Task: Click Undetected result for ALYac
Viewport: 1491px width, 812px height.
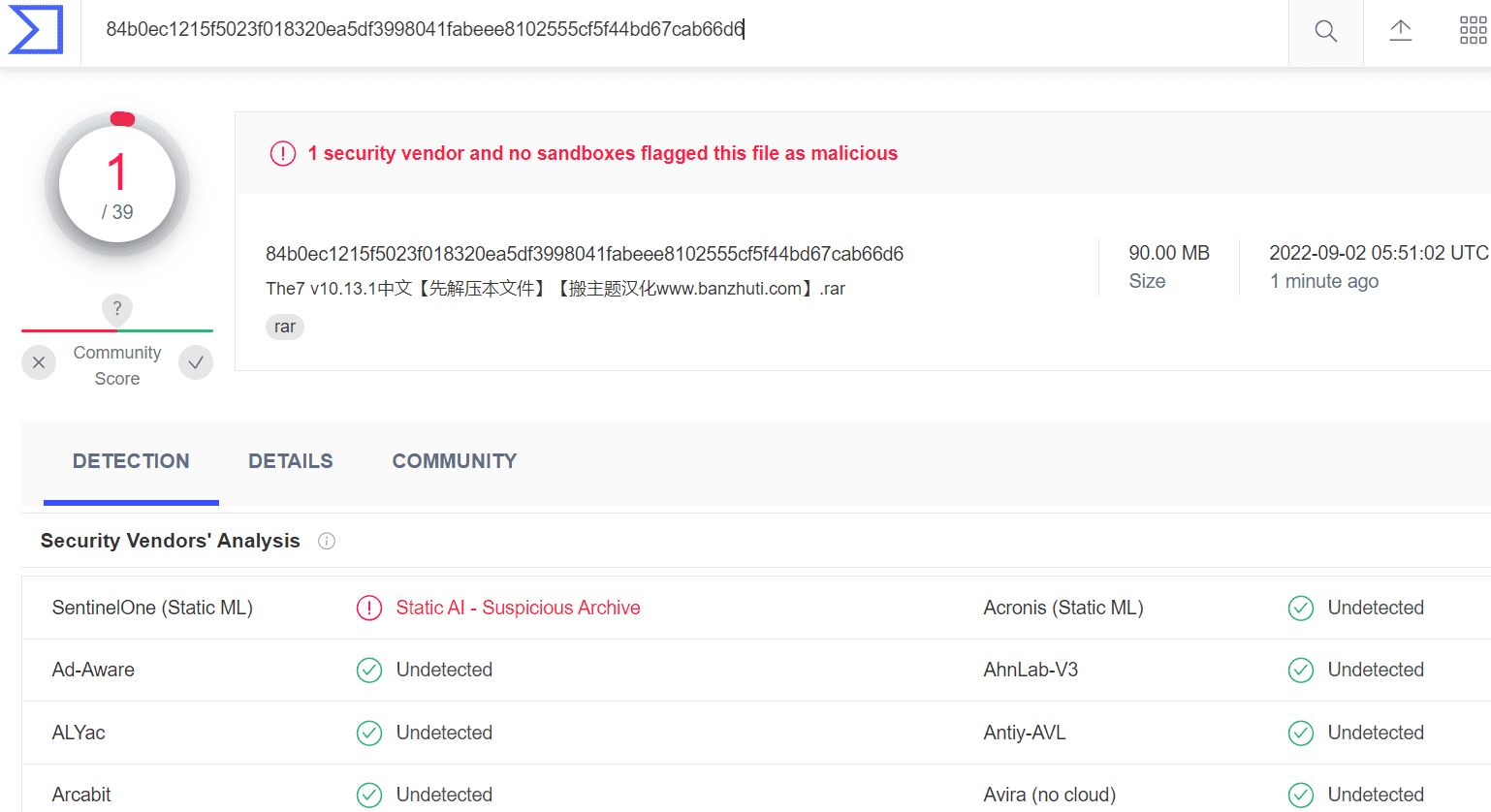Action: [444, 733]
